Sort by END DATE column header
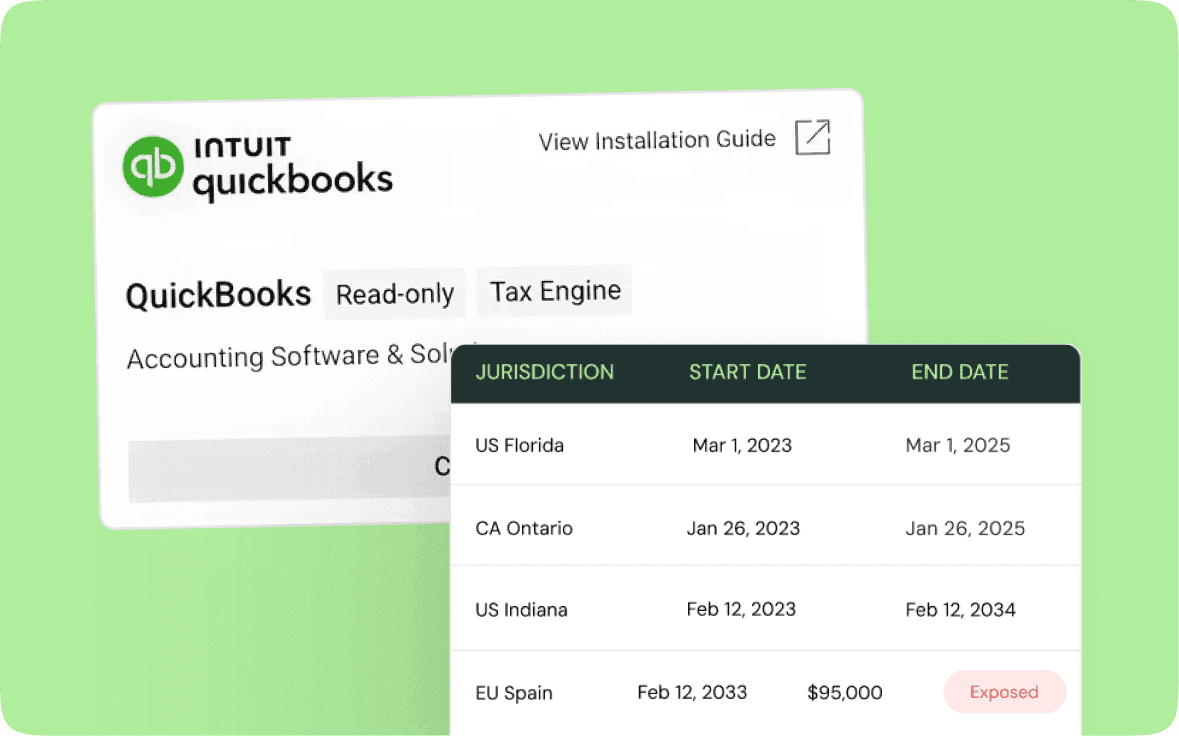 [x=959, y=372]
